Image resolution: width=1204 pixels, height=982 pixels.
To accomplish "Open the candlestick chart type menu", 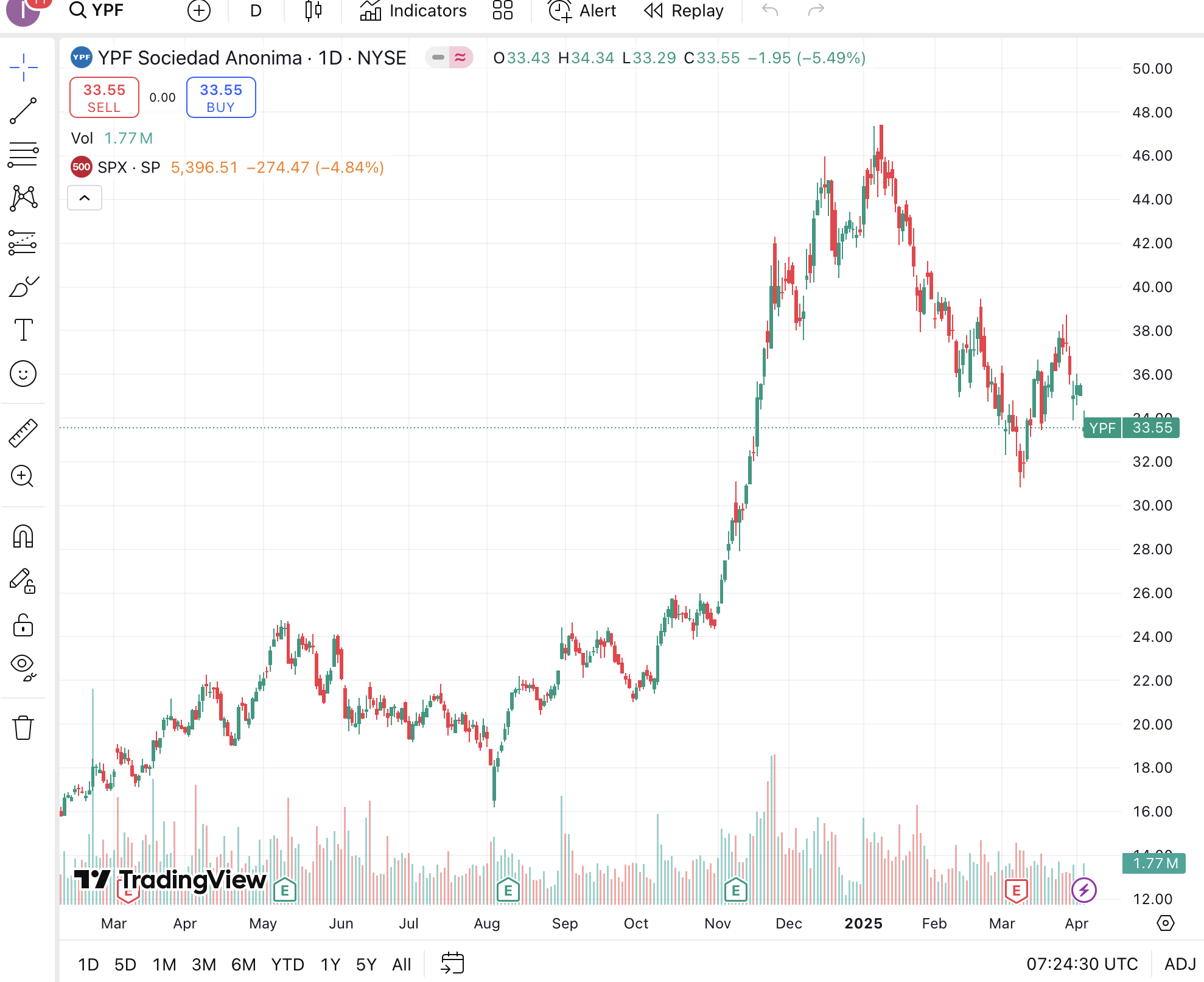I will 313,10.
